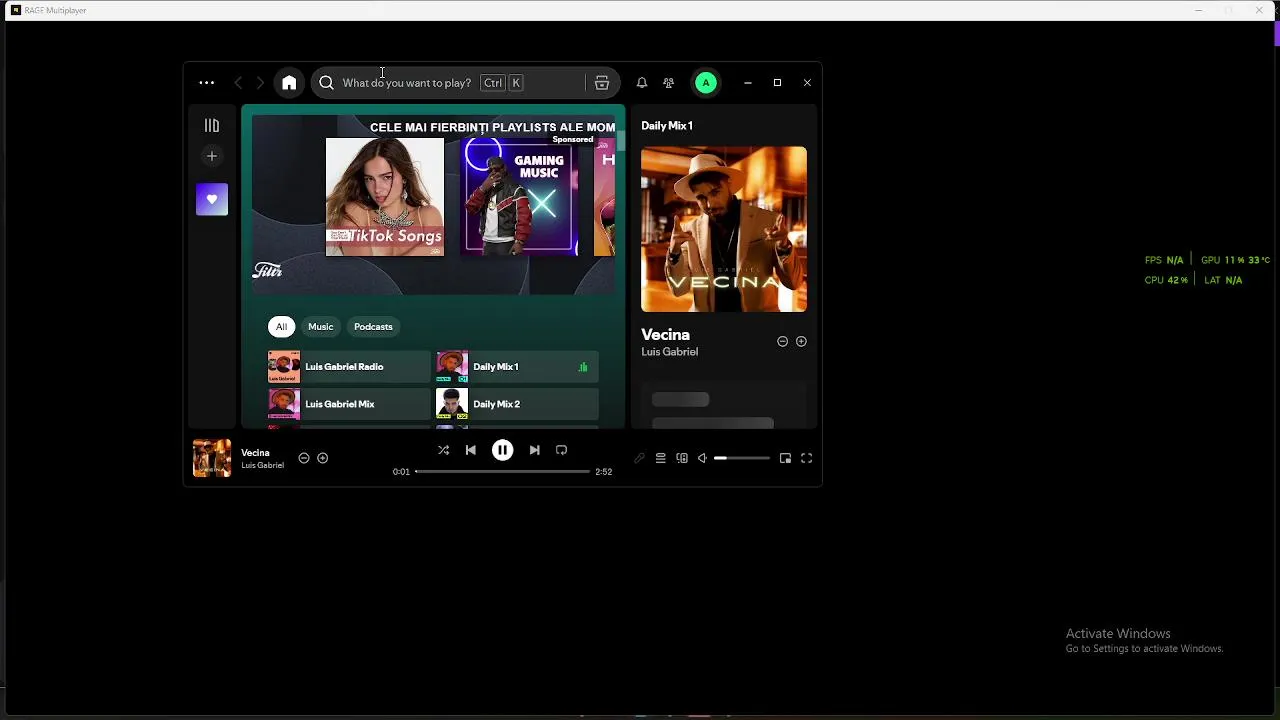Click the home feed scrollbar
Image resolution: width=1280 pixels, height=720 pixels.
(x=621, y=141)
